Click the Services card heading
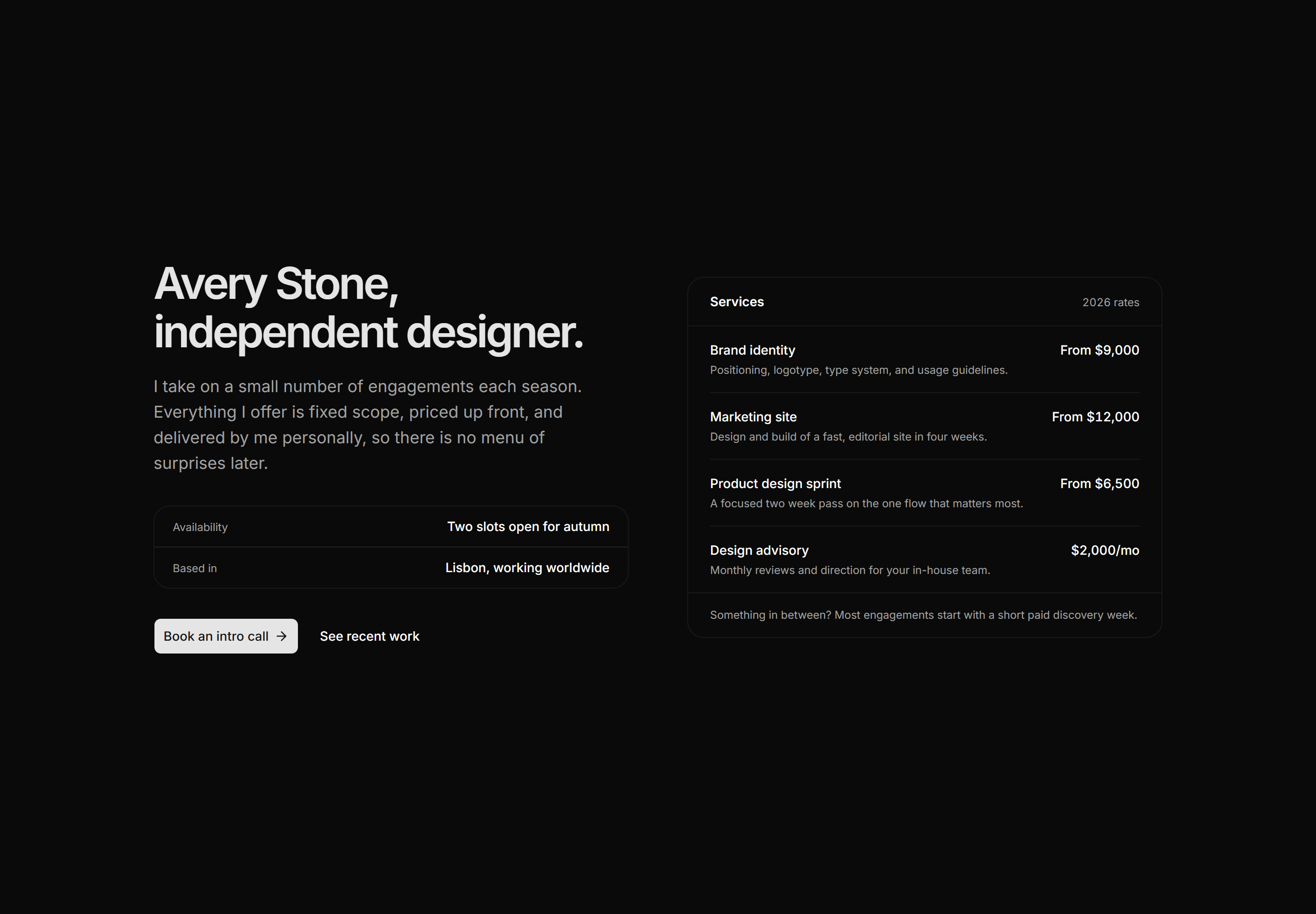Screen dimensions: 1316x914 (x=737, y=302)
